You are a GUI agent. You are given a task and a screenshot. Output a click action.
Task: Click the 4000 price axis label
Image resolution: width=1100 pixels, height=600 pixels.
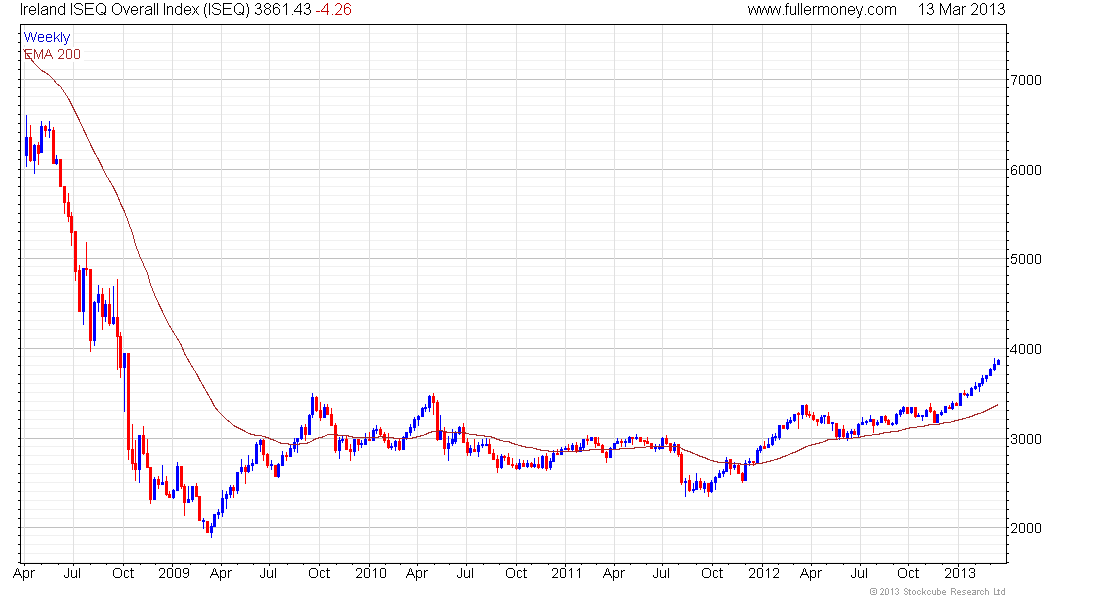tap(1026, 349)
